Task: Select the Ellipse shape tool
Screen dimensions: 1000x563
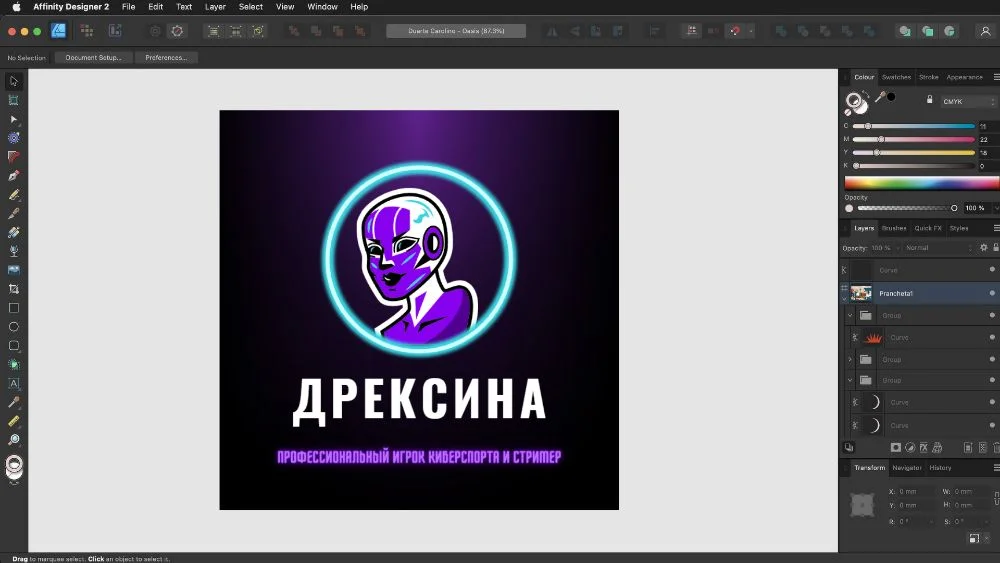Action: tap(14, 327)
